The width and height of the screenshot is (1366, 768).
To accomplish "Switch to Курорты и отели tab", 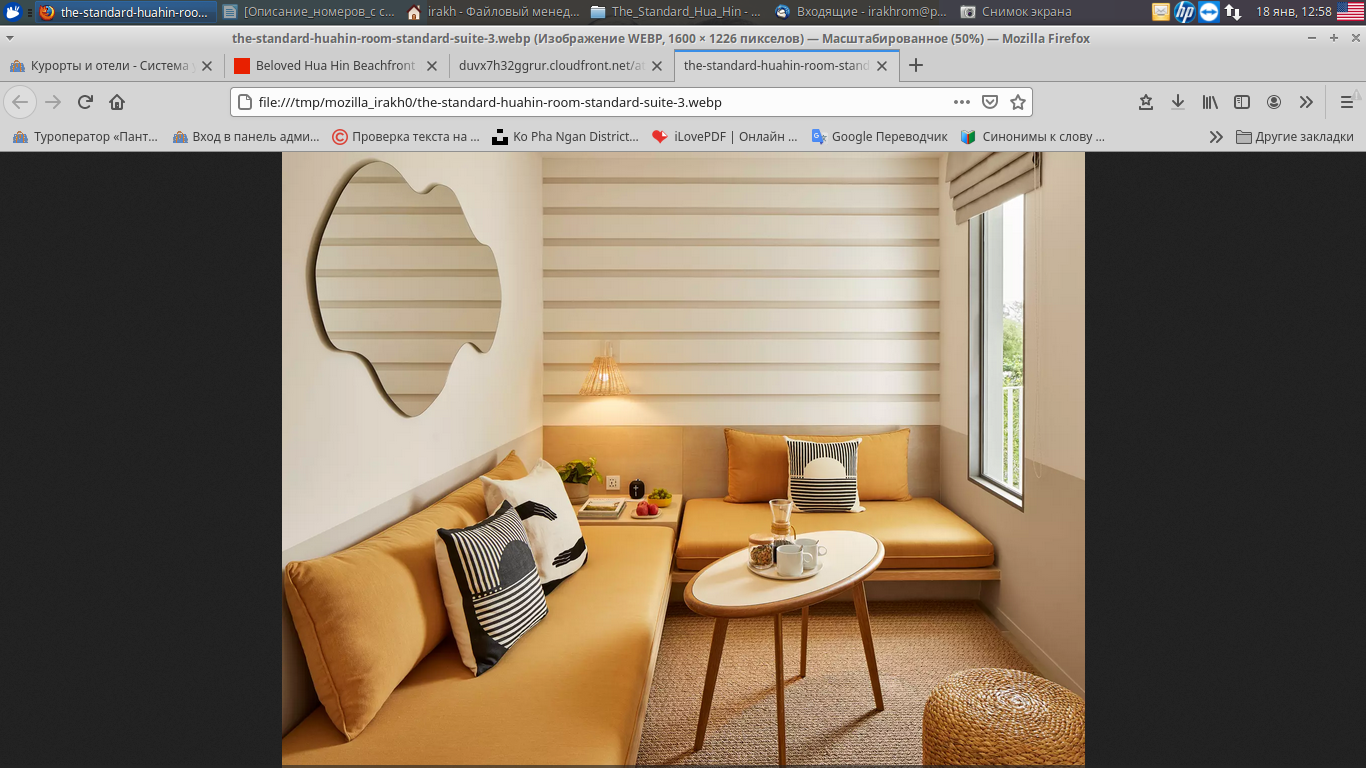I will [x=109, y=66].
